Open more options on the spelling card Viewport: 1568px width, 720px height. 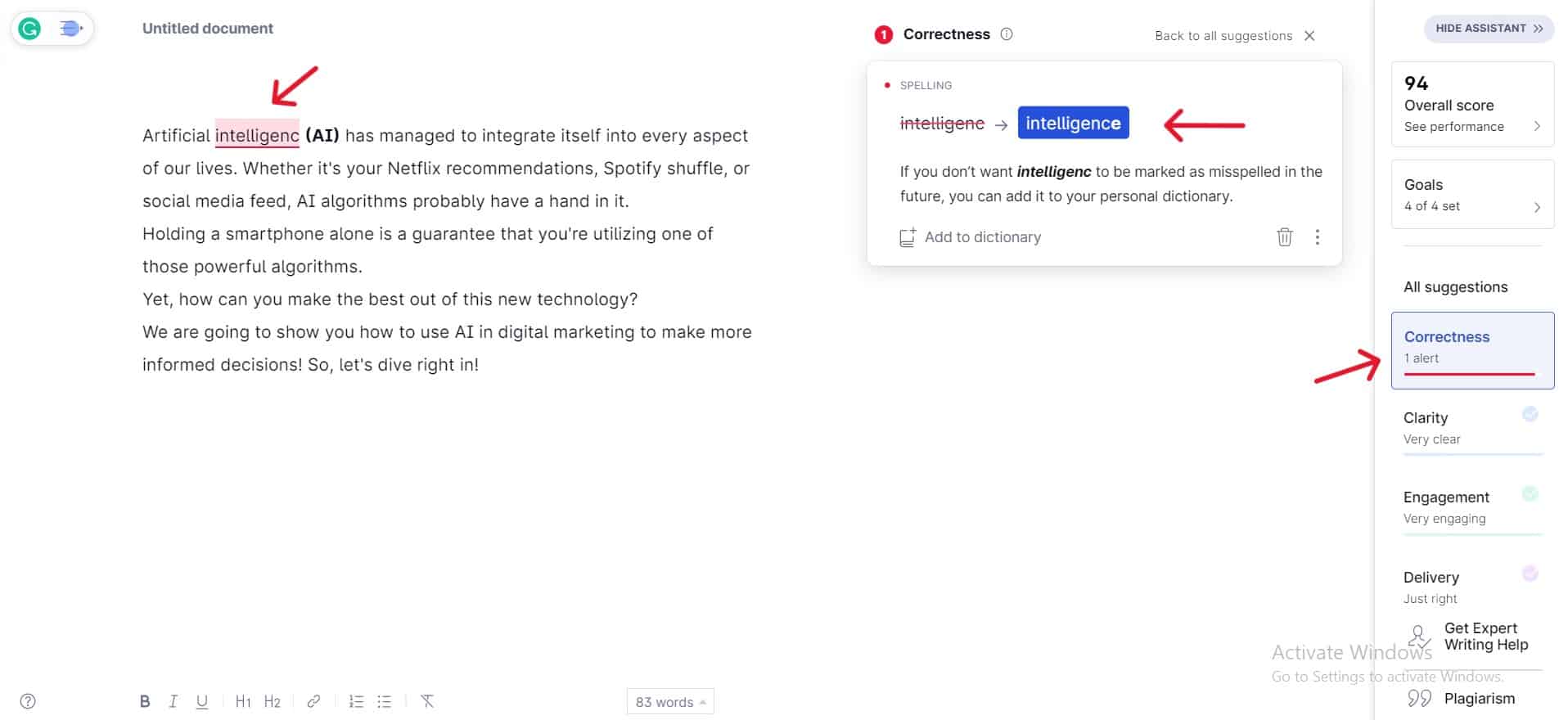1317,237
